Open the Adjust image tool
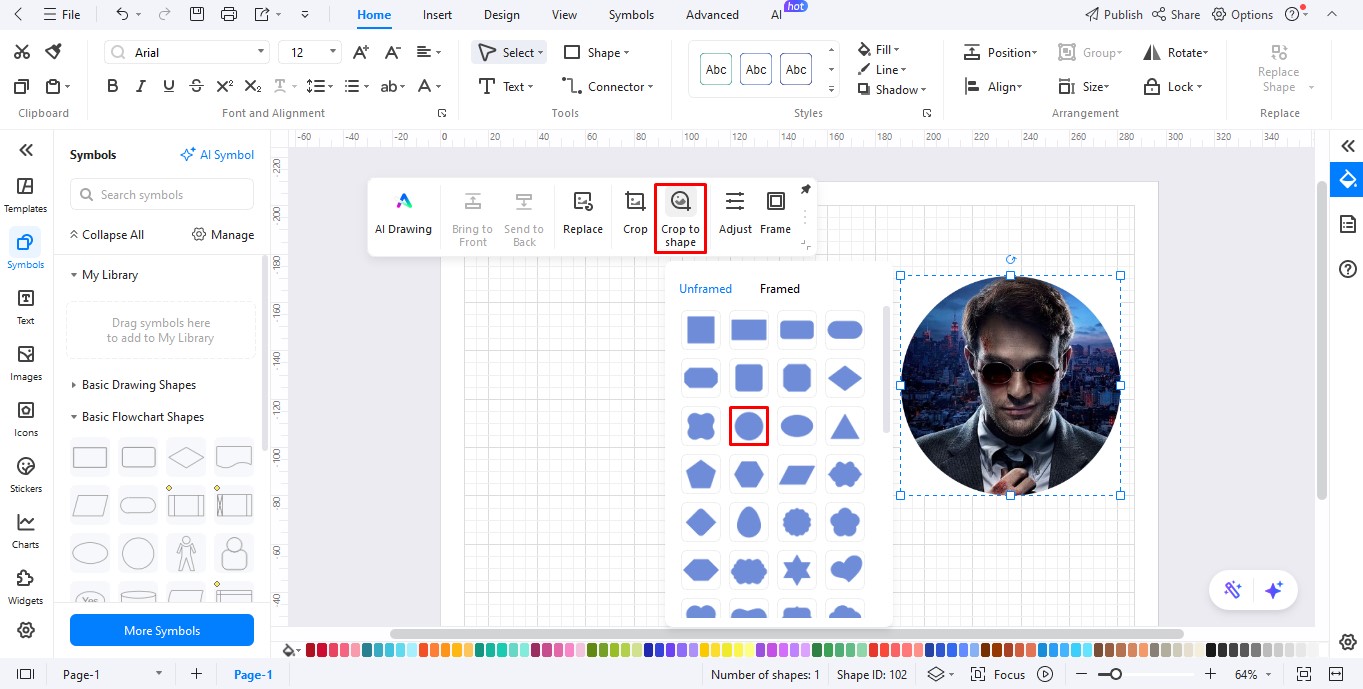Screen dimensions: 1363x689 pos(735,214)
